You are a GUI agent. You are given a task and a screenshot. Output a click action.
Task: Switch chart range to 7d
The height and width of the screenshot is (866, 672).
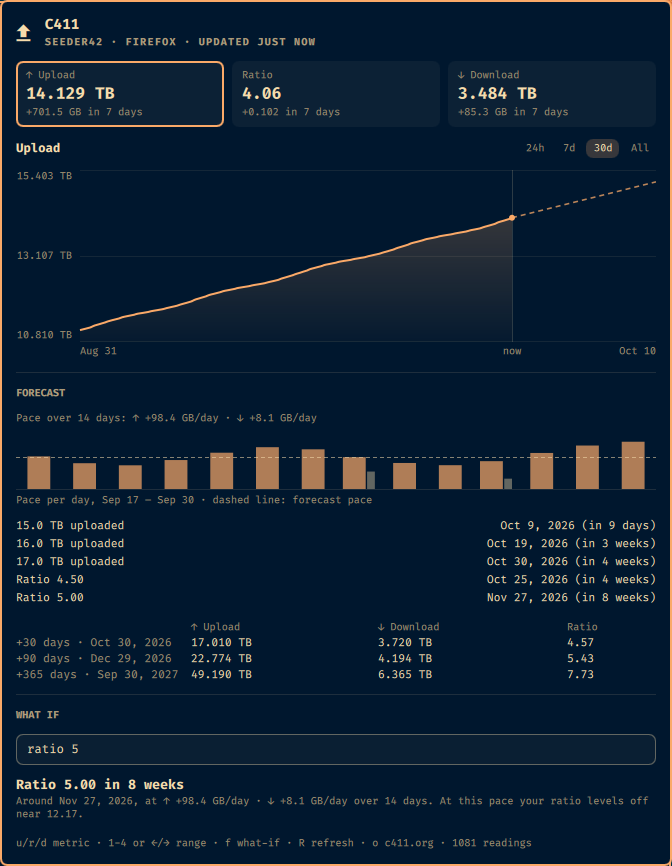(x=569, y=148)
